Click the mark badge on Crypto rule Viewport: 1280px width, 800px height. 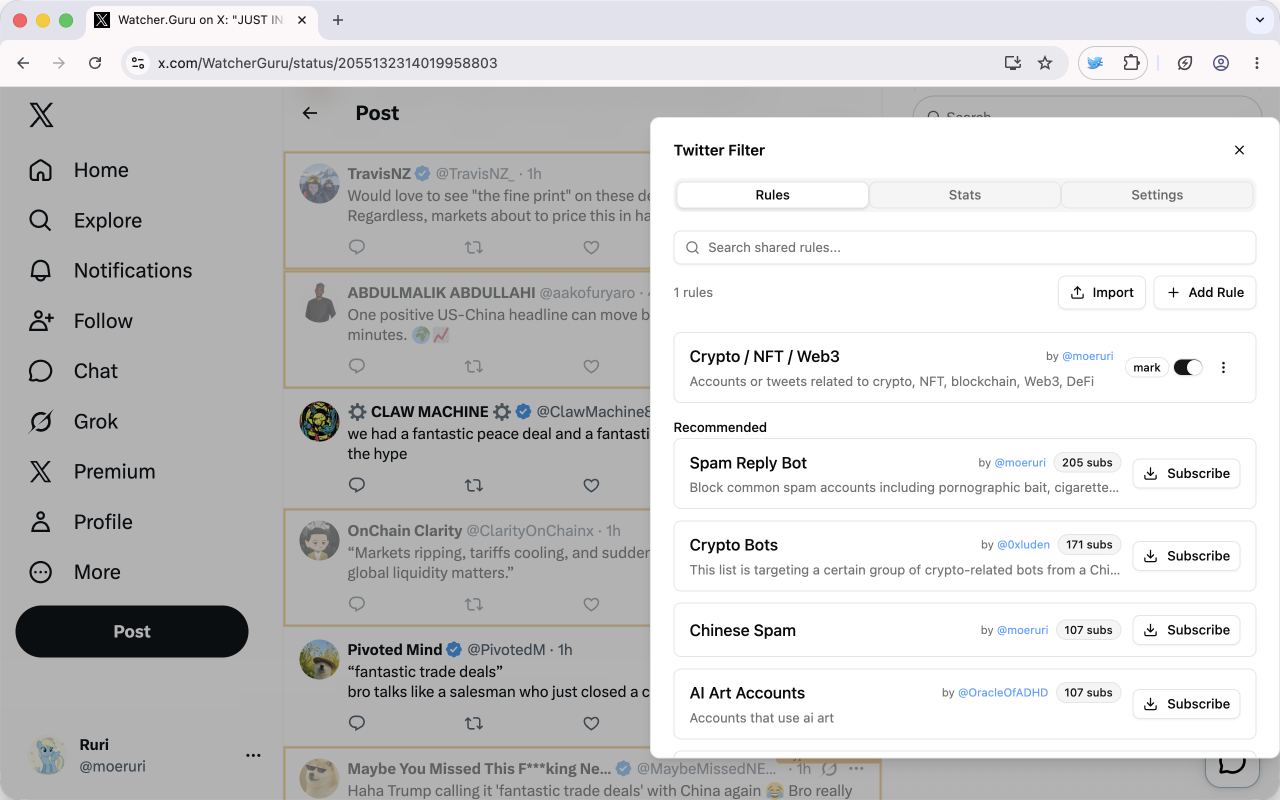click(1147, 367)
